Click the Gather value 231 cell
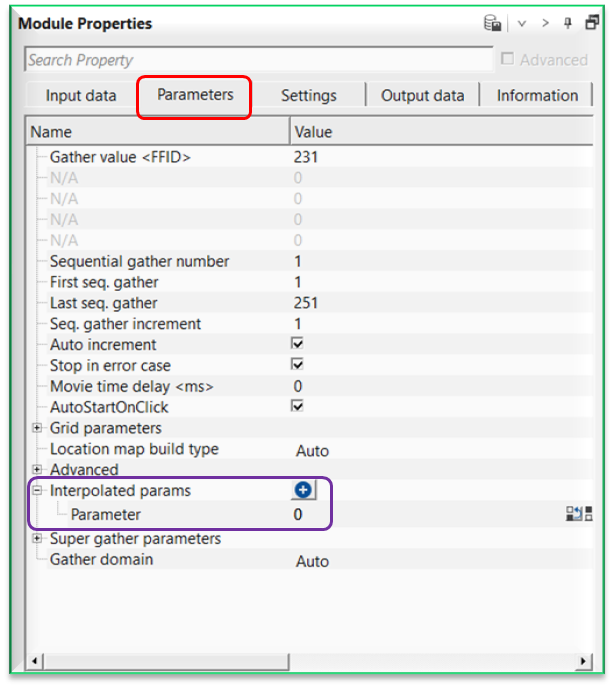Viewport: 614px width, 688px height. pos(305,157)
